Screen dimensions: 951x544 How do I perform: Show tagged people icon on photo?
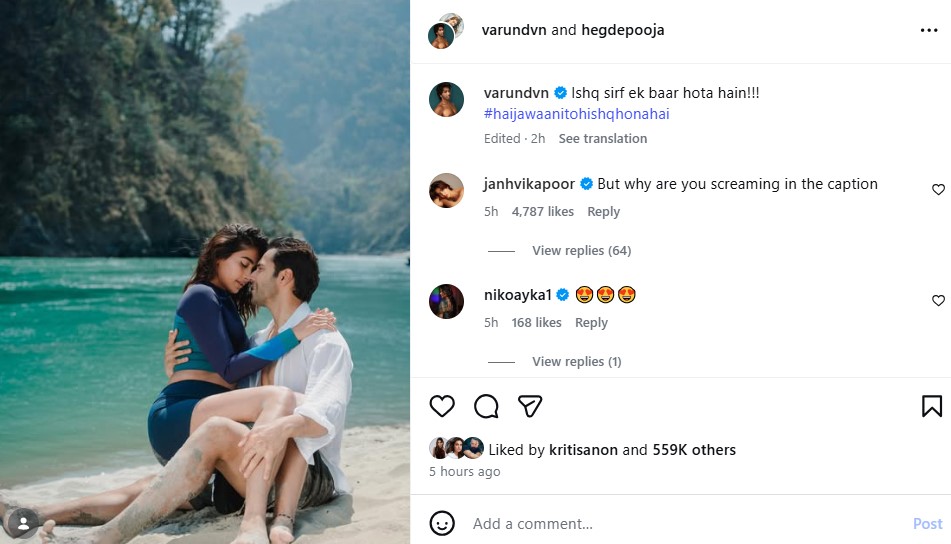(22, 522)
